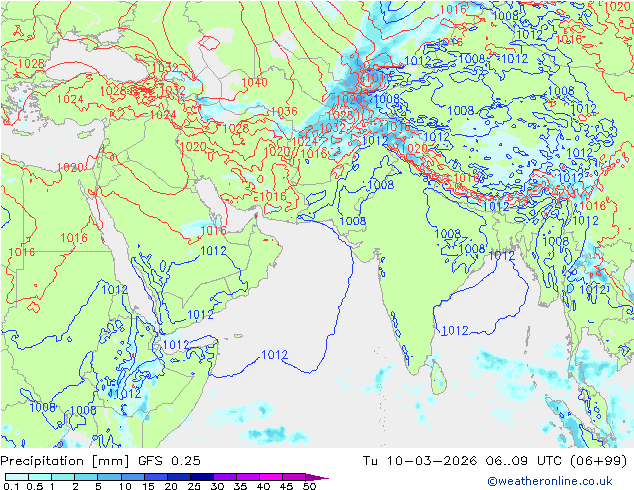Pick the magenta legend swatch right of 40
Viewport: 634px width, 490px height.
pos(271,477)
